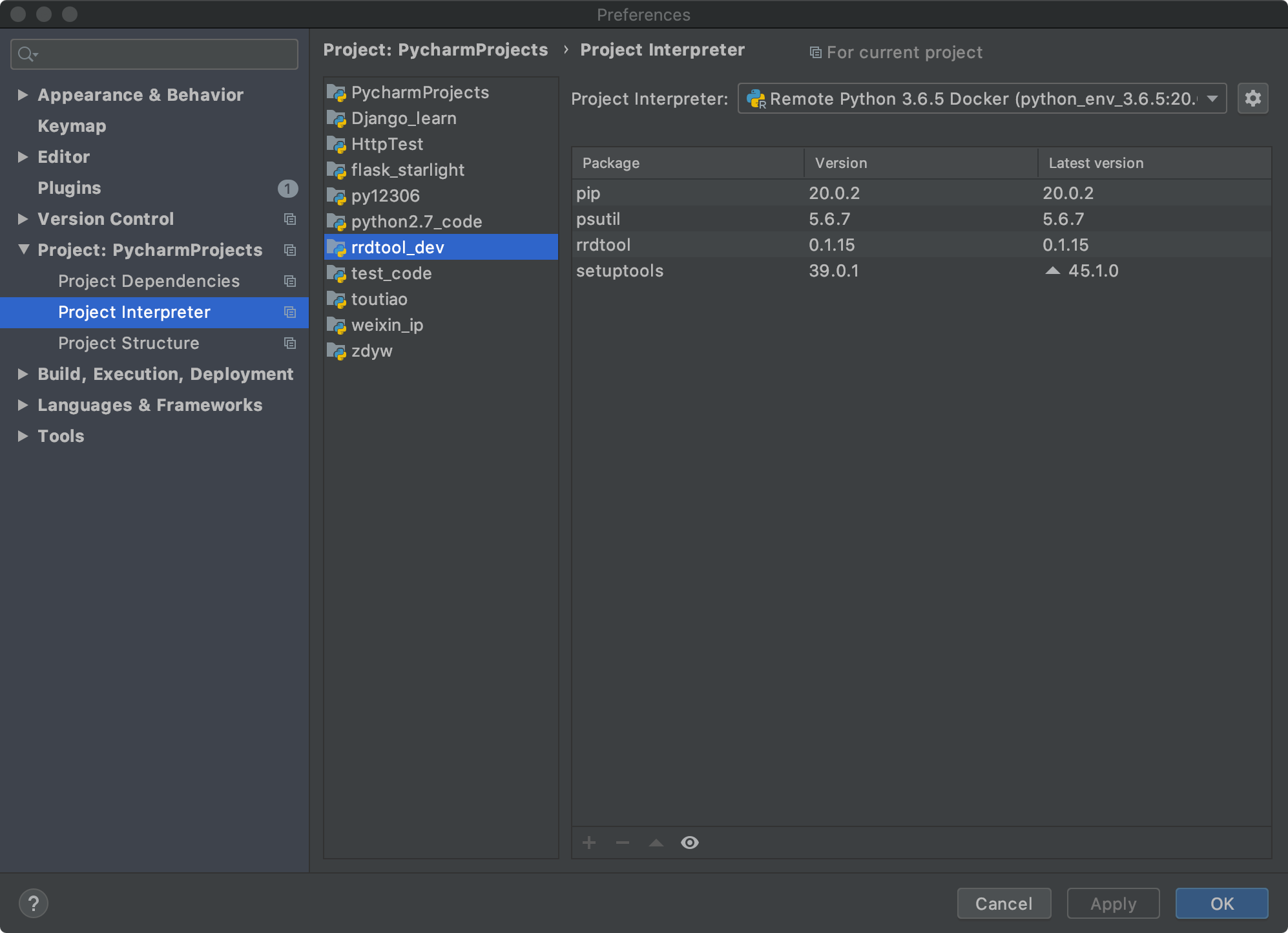The height and width of the screenshot is (933, 1288).
Task: Click the help question mark button
Action: [34, 903]
